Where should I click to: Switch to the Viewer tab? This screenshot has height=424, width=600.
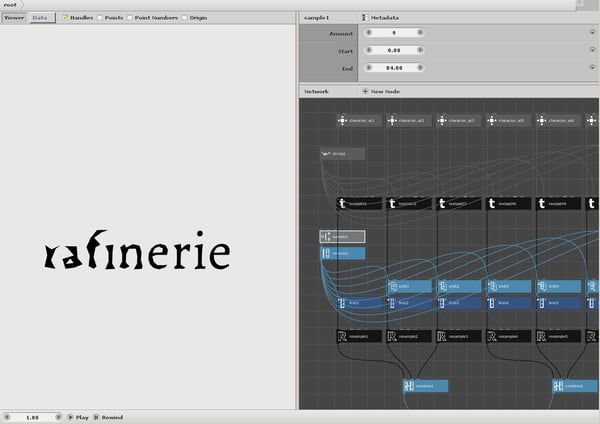click(14, 18)
